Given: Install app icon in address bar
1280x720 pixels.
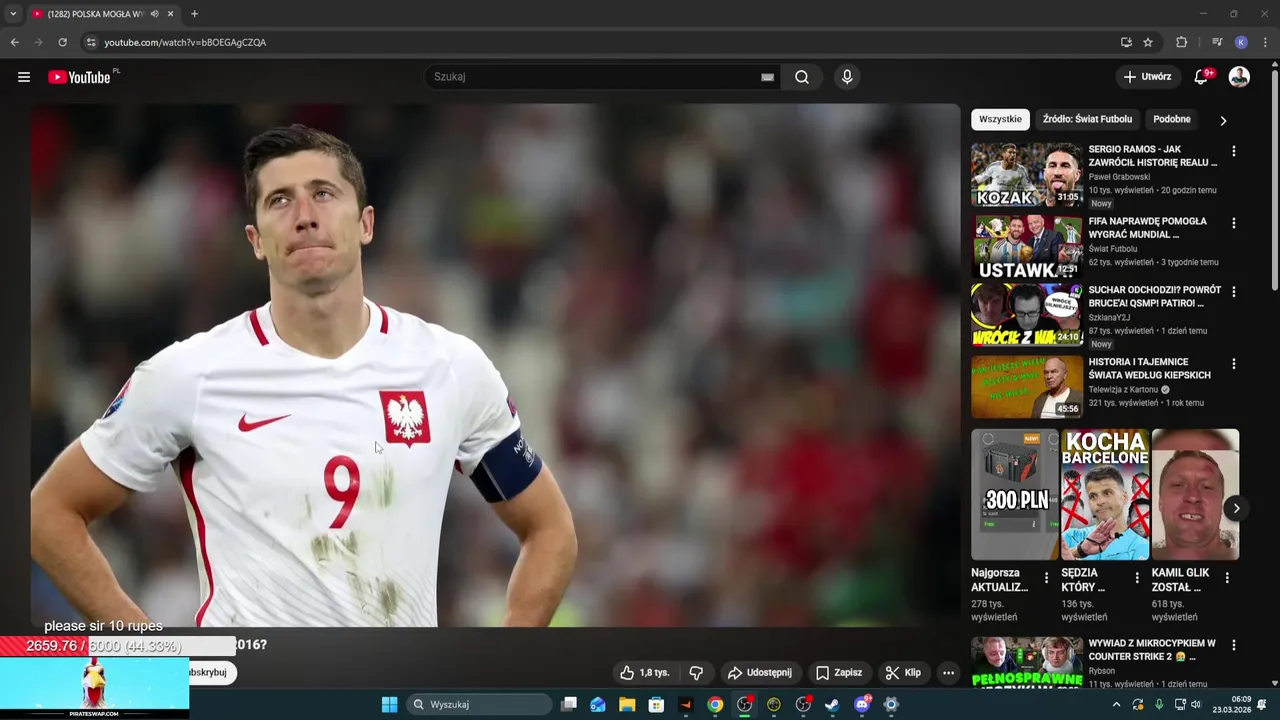Looking at the screenshot, I should (1126, 42).
